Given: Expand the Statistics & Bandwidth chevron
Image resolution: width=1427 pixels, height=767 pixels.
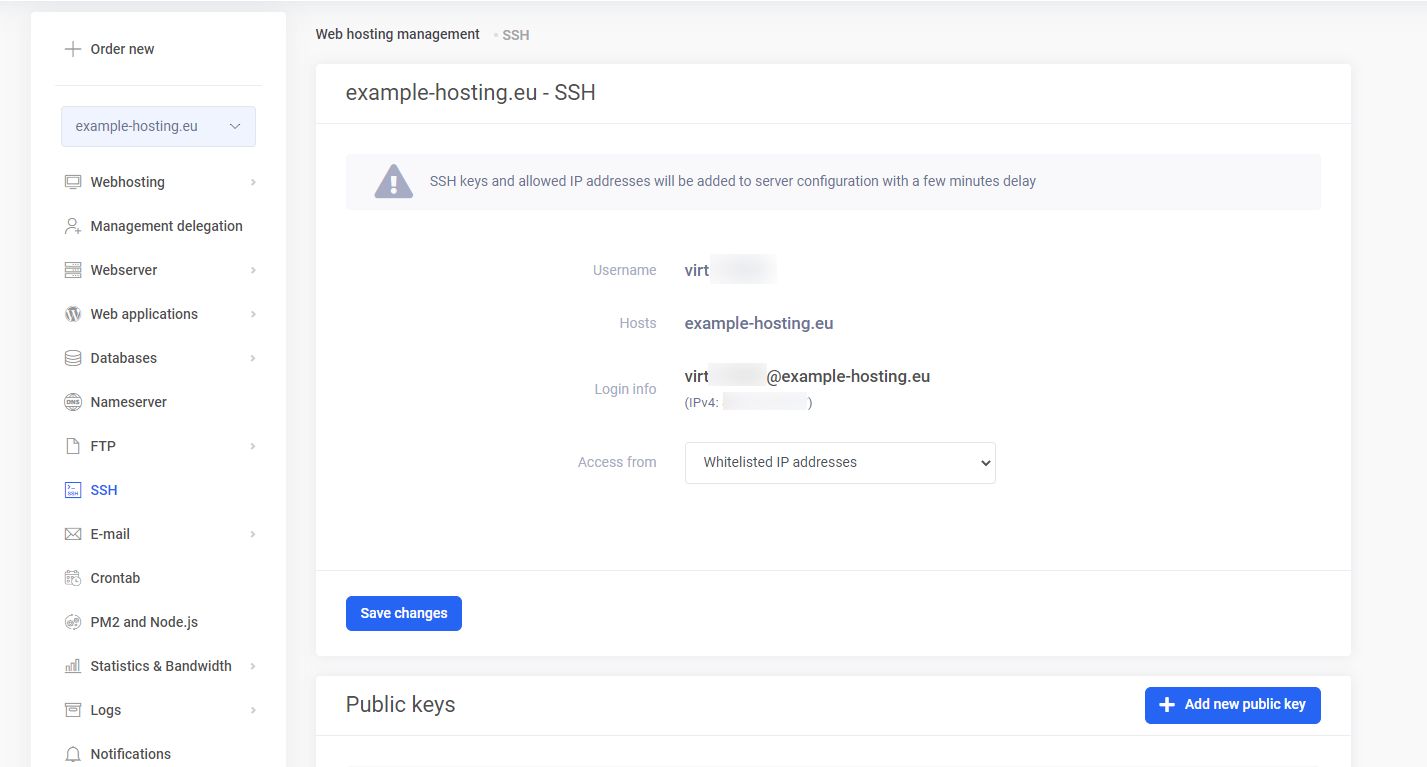Looking at the screenshot, I should [253, 666].
